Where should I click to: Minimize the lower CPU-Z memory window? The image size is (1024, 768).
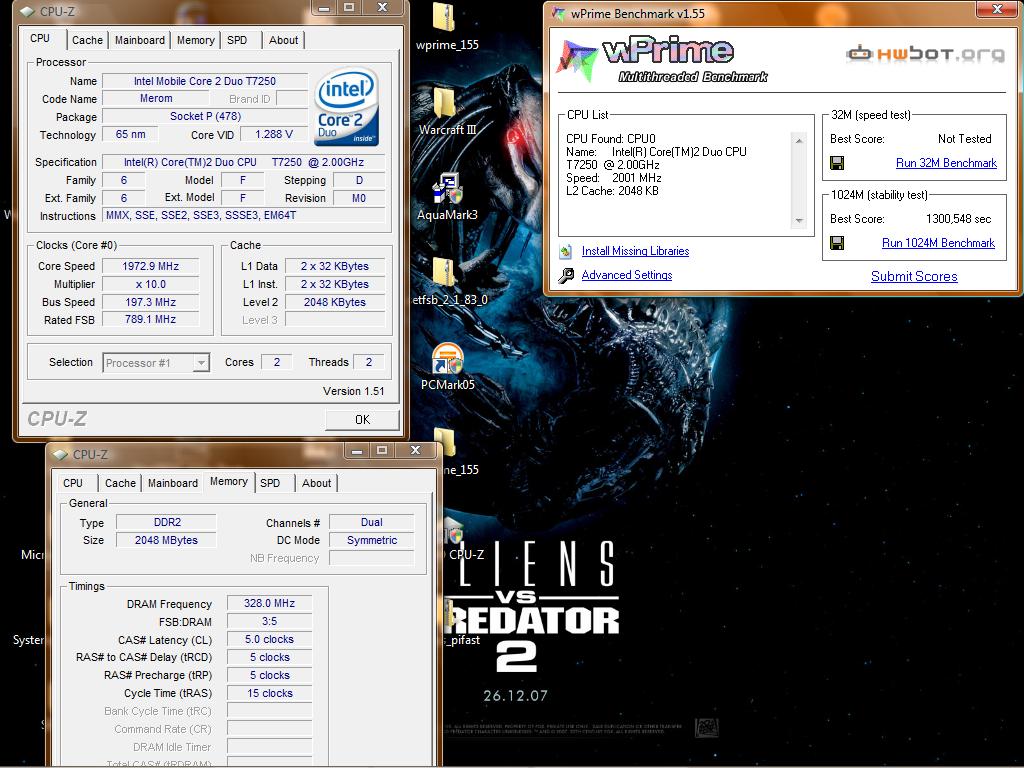pos(357,451)
